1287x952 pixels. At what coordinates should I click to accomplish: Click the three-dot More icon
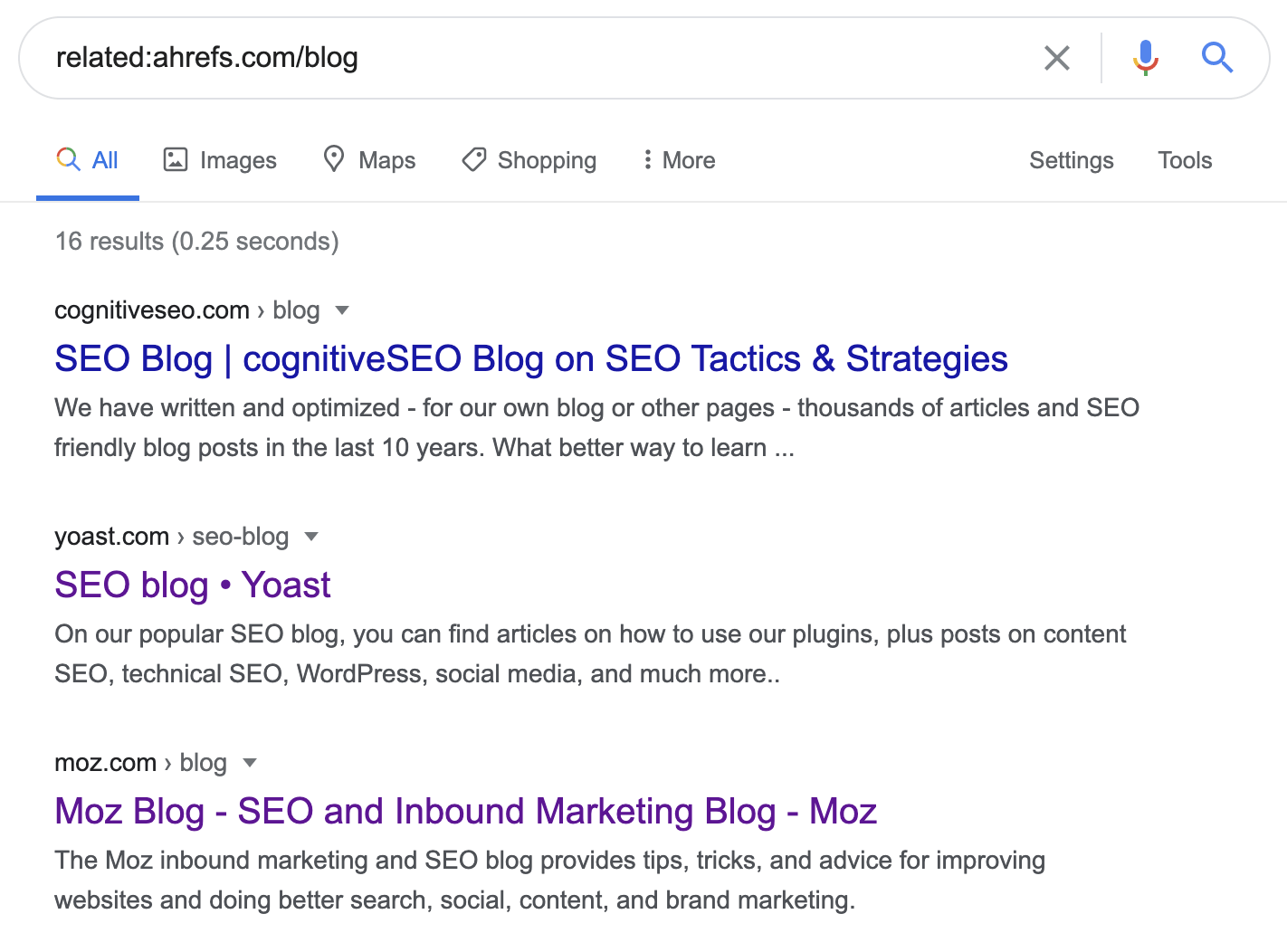pyautogui.click(x=647, y=160)
